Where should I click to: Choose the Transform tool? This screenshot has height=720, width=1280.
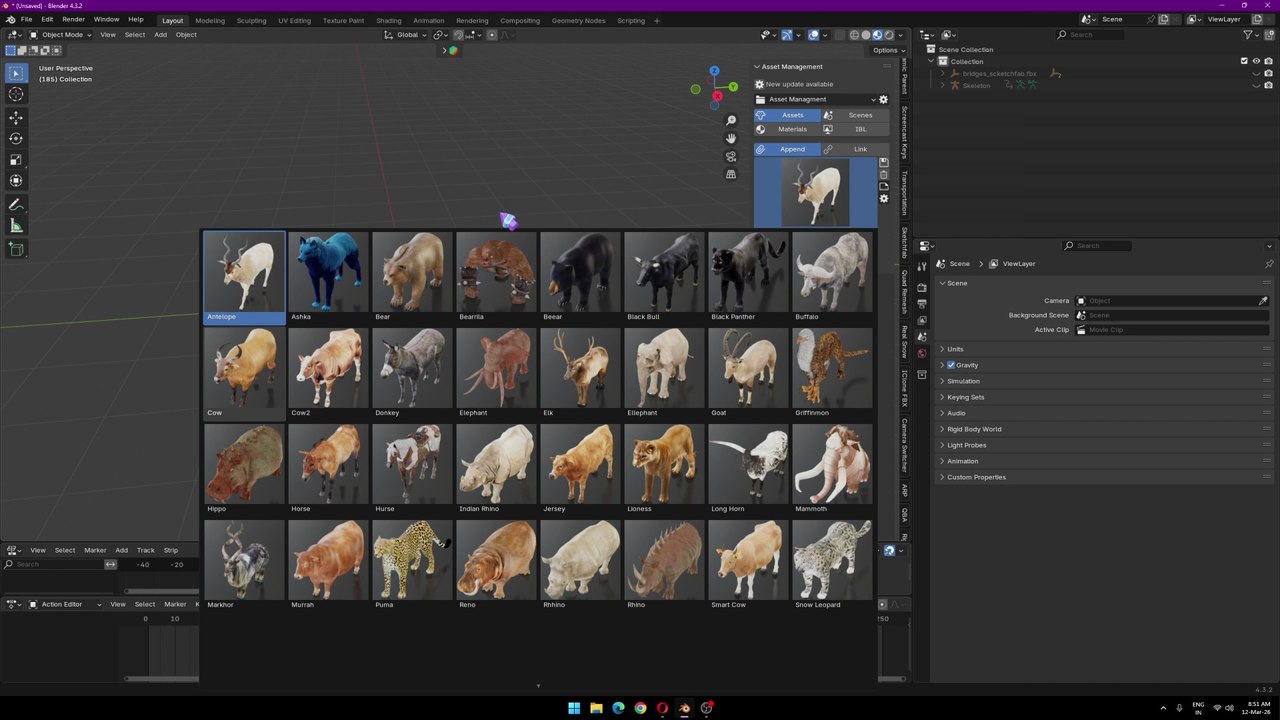point(16,181)
